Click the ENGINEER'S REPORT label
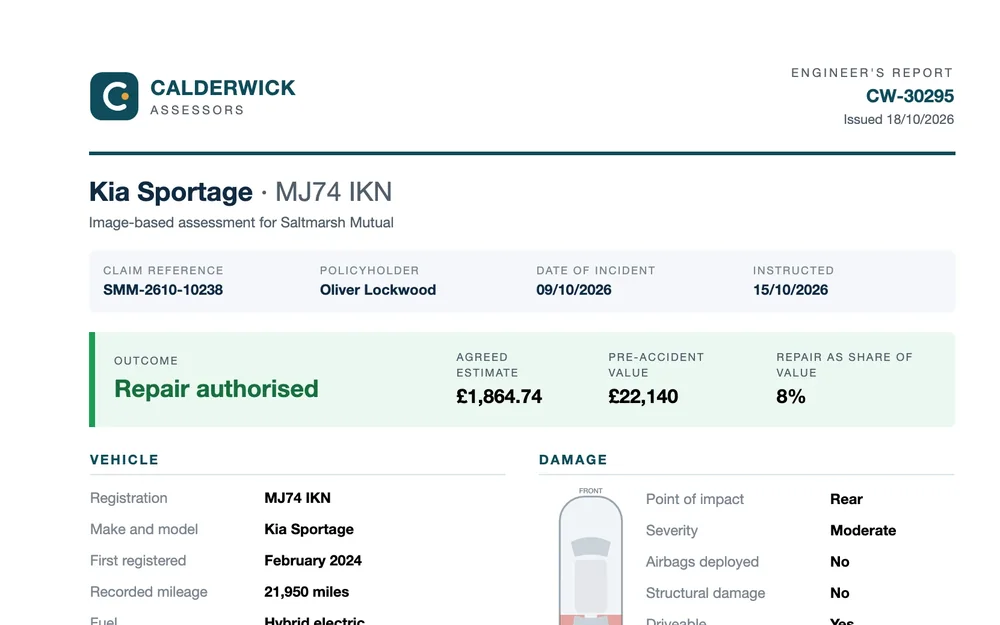This screenshot has width=1000, height=625. pos(872,73)
